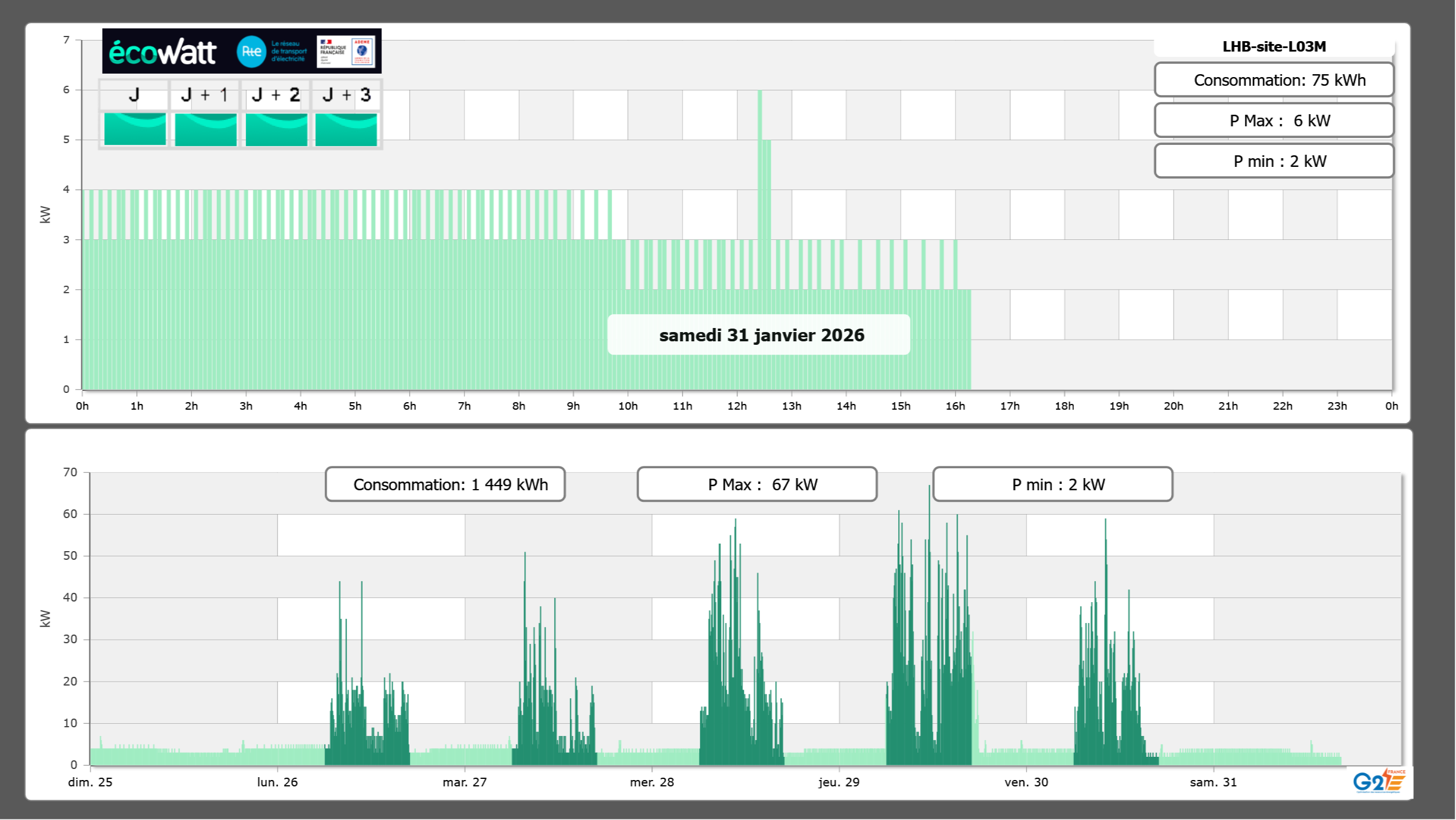Click the P Max : 67 kW box
1456x820 pixels.
click(x=757, y=484)
